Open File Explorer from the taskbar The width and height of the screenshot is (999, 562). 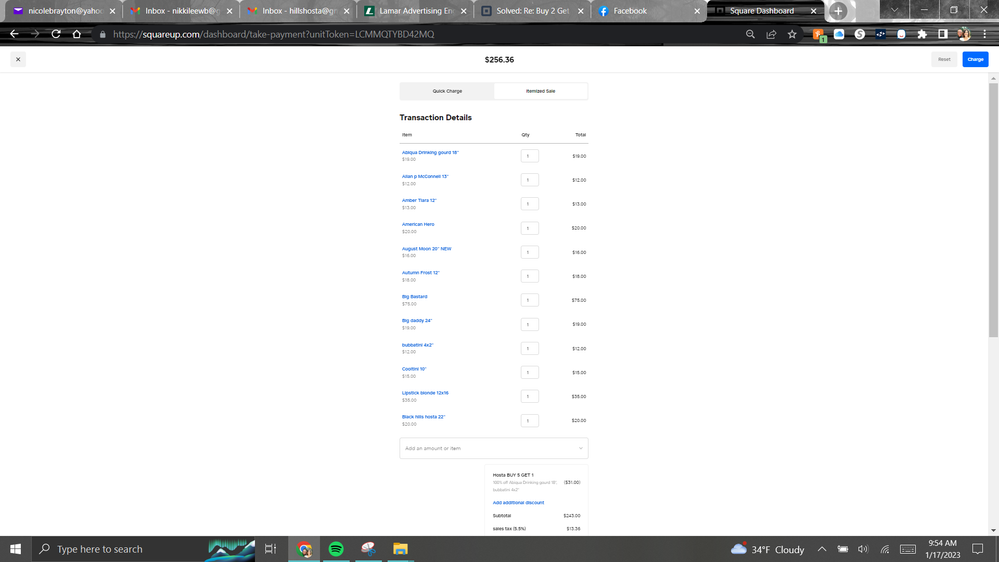click(x=400, y=549)
